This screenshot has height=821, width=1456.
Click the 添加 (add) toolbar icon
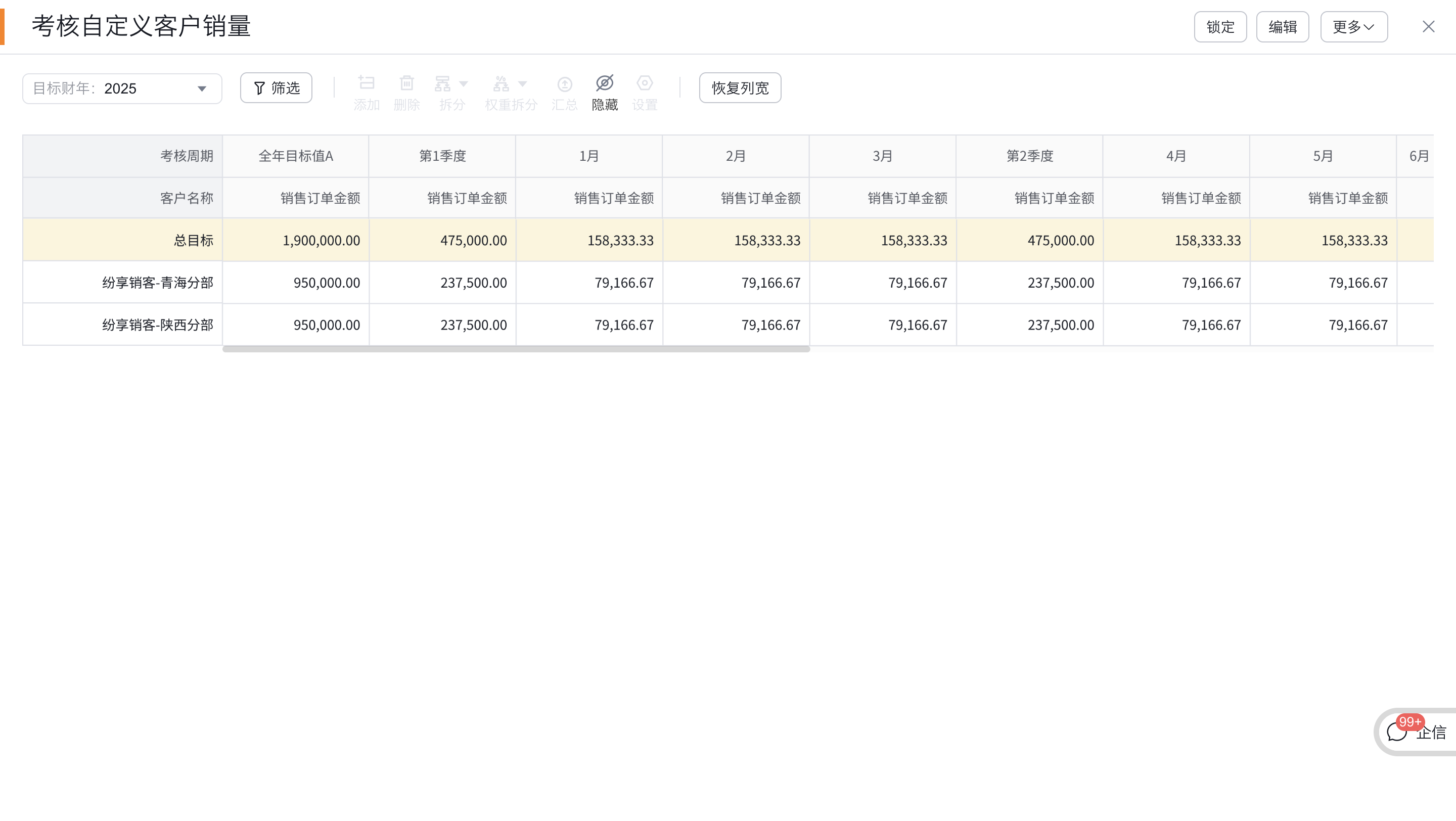(x=366, y=83)
